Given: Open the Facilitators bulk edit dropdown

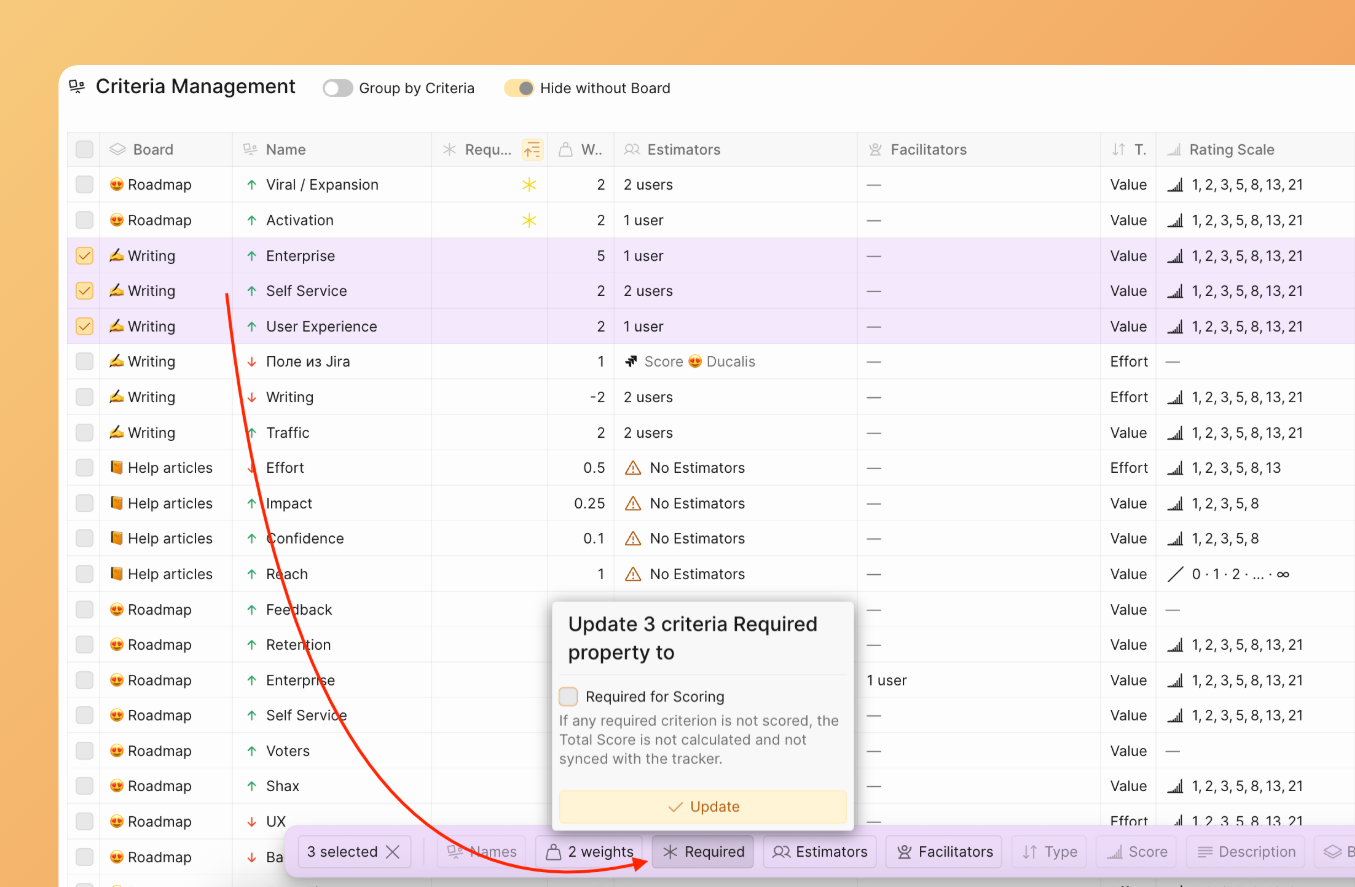Looking at the screenshot, I should 945,852.
